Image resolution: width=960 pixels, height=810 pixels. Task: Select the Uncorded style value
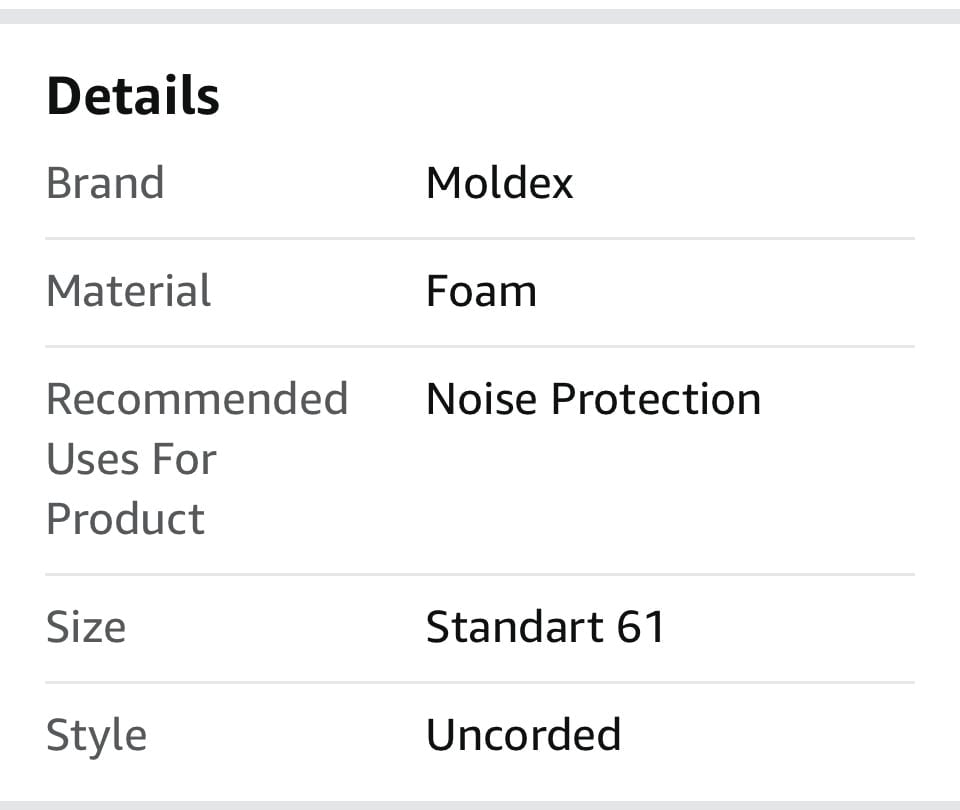coord(523,734)
